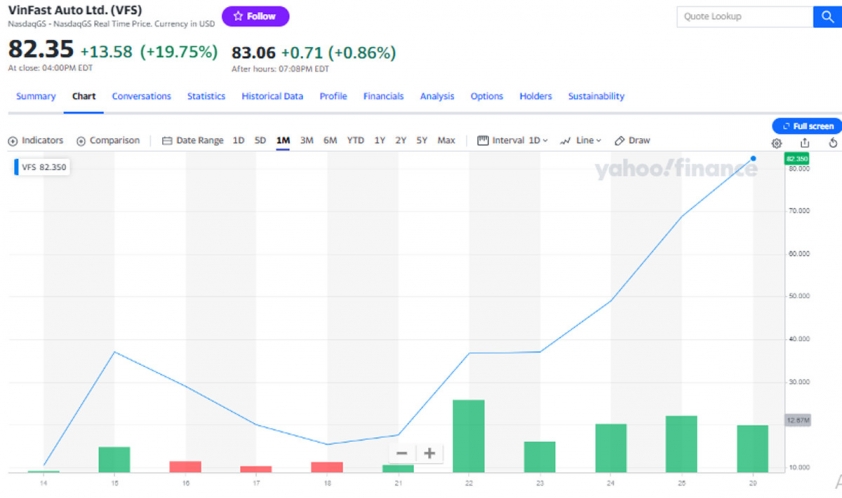Image resolution: width=842 pixels, height=498 pixels.
Task: Click the +13.58 (+19.75%) change text
Action: 149,52
